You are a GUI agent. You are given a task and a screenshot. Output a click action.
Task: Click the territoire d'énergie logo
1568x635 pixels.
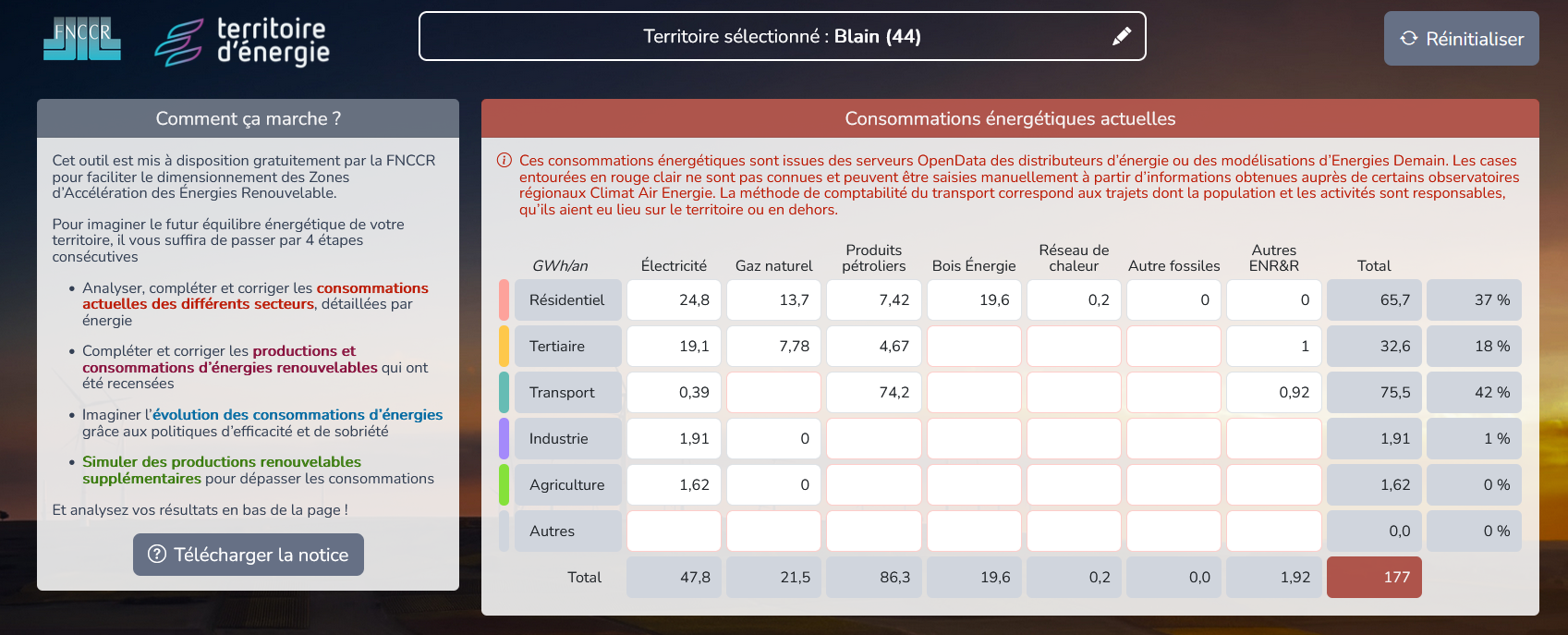tap(242, 42)
